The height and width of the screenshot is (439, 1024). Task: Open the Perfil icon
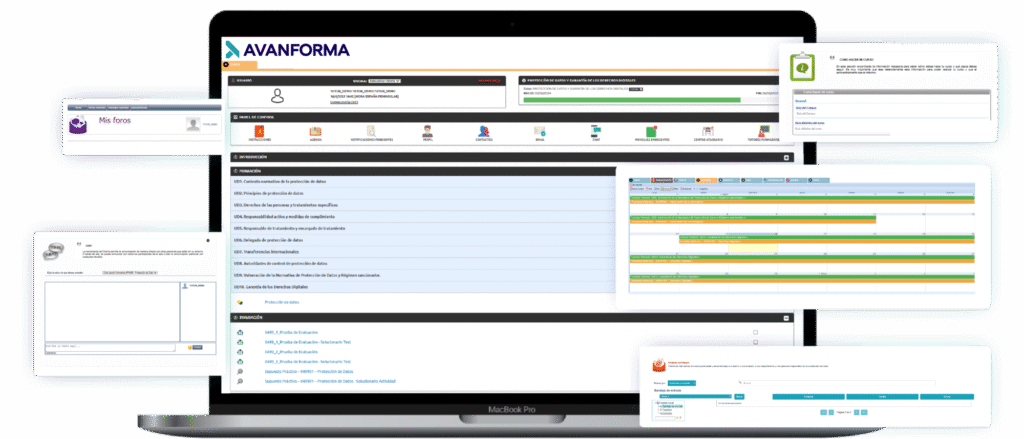click(428, 131)
